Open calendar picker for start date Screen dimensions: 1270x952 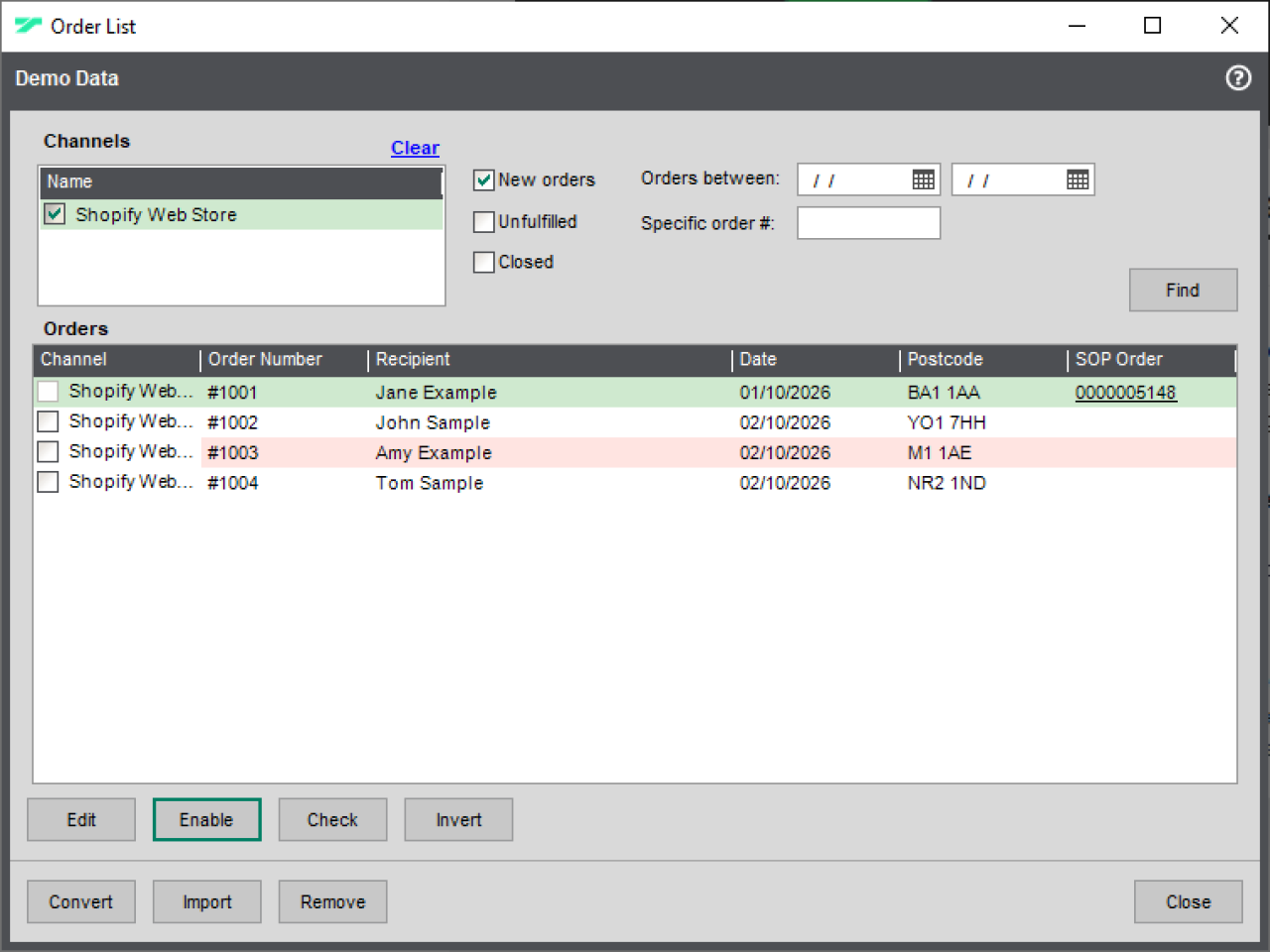point(923,179)
